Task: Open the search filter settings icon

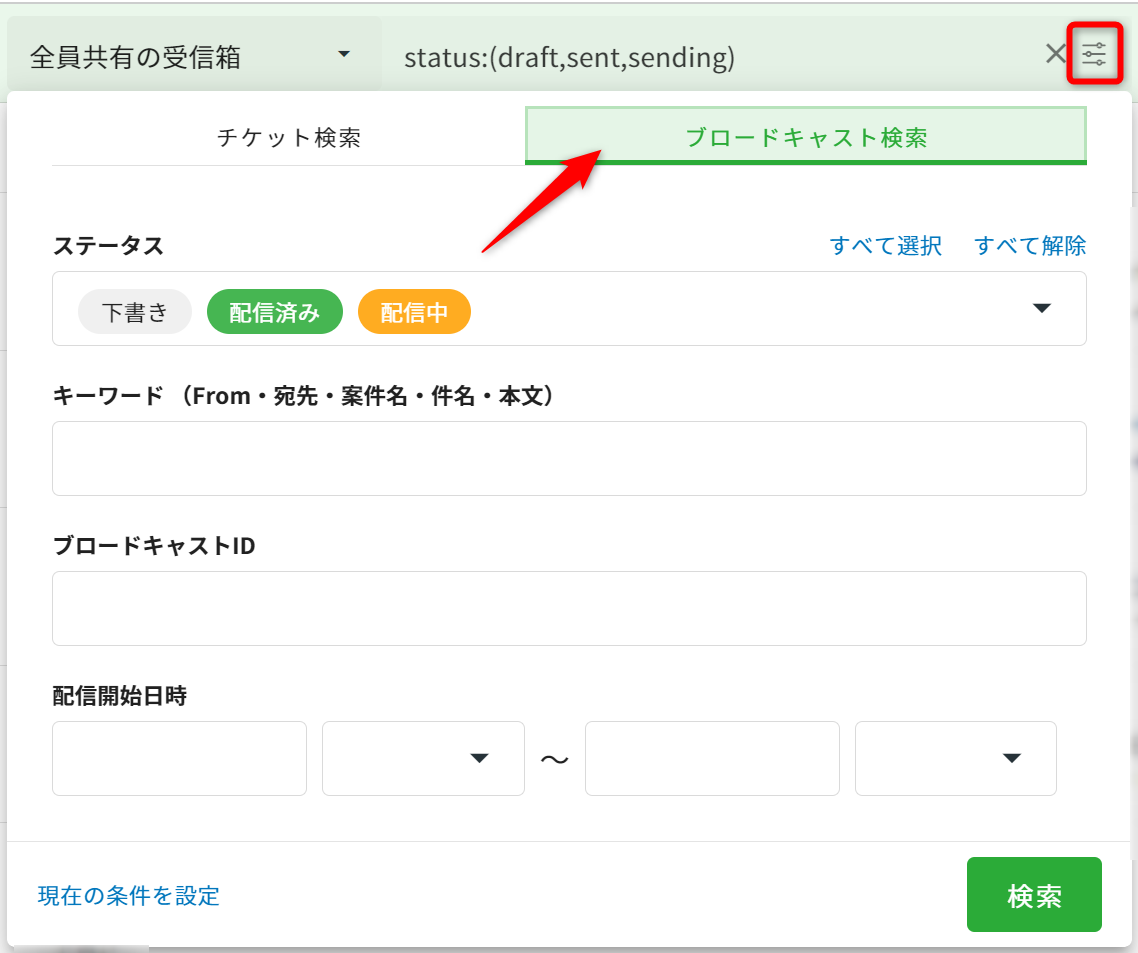Action: click(x=1094, y=54)
